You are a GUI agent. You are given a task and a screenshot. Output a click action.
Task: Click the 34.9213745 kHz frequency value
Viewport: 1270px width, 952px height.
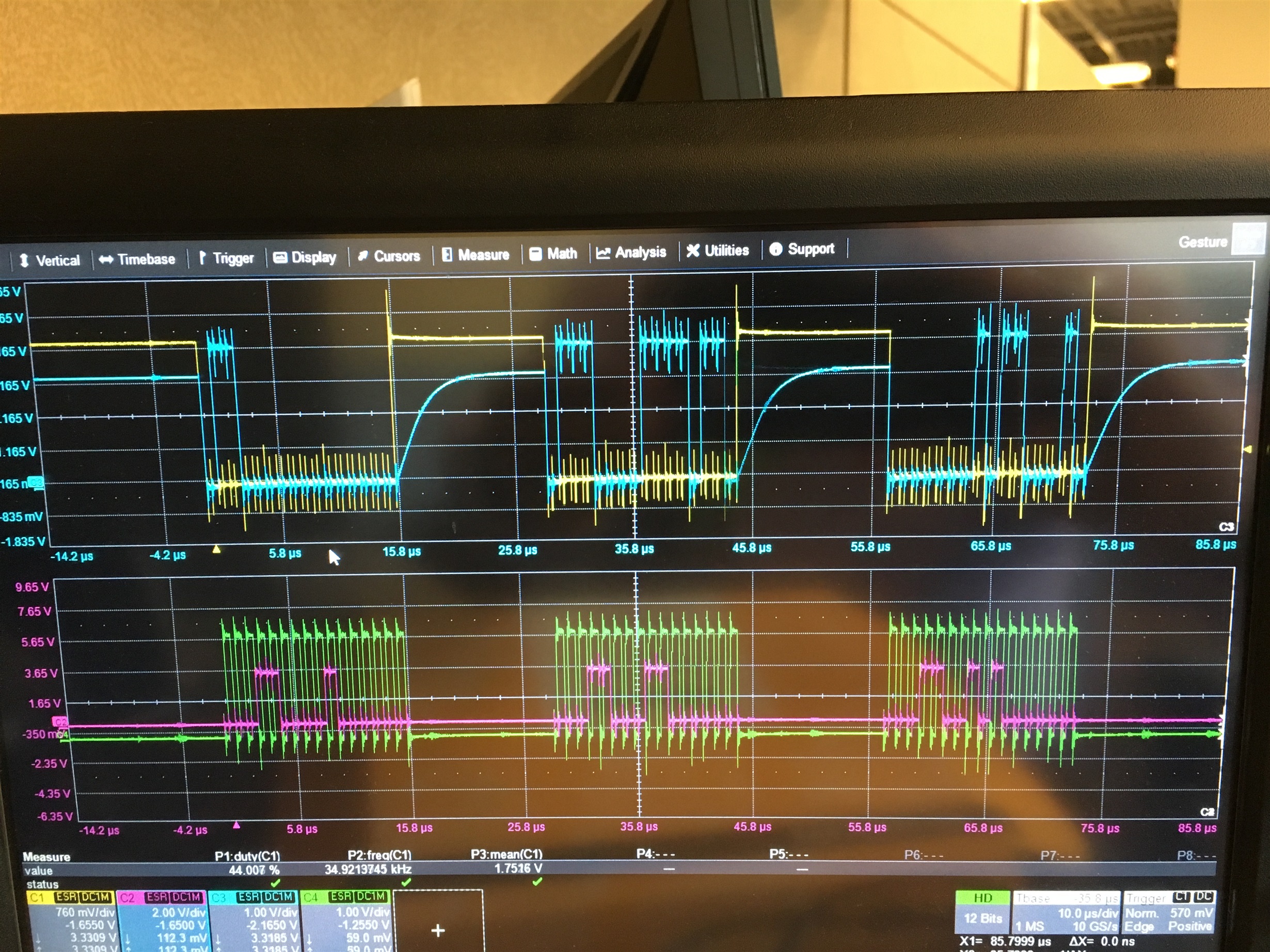click(368, 869)
